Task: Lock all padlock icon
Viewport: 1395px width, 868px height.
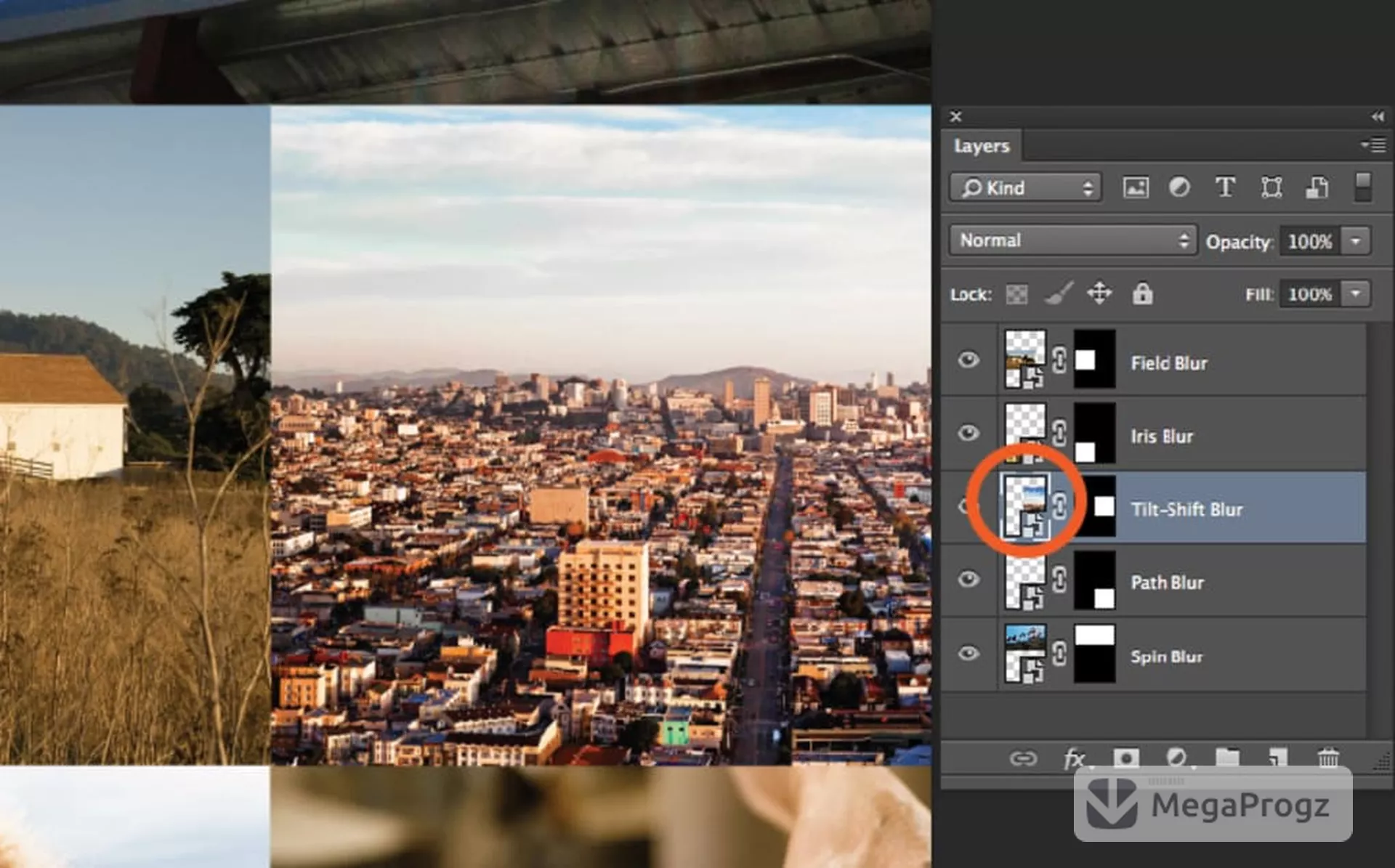Action: click(1142, 293)
